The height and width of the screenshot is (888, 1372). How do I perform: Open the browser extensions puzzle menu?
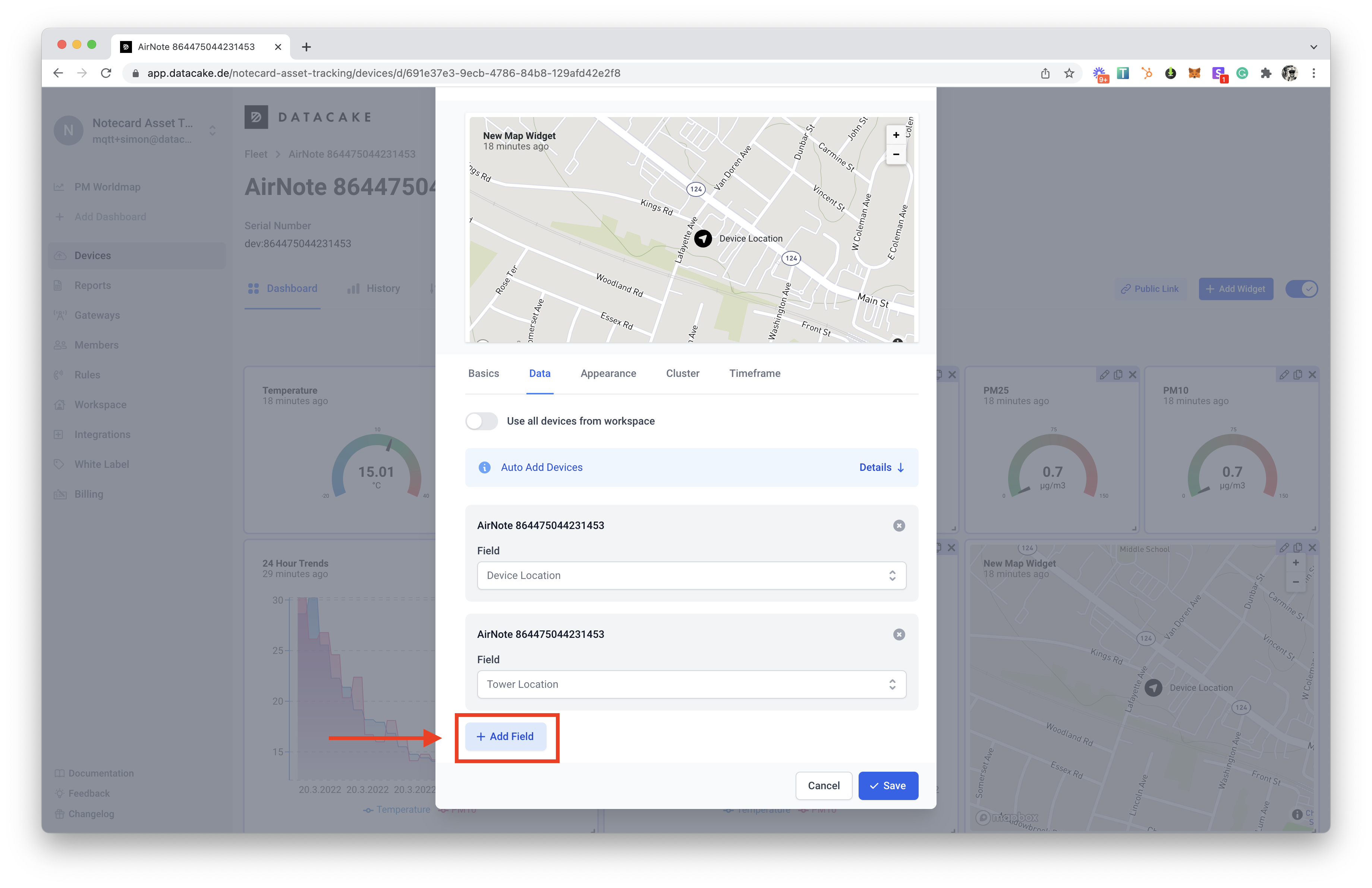click(x=1265, y=73)
